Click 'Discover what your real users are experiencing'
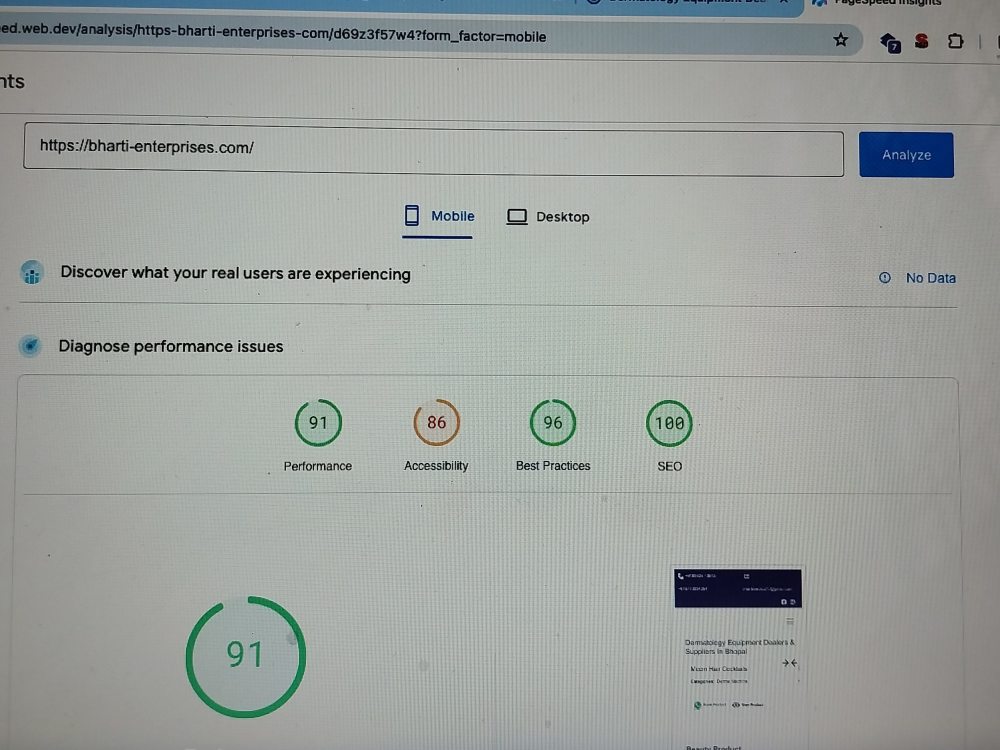The image size is (1000, 750). (235, 273)
